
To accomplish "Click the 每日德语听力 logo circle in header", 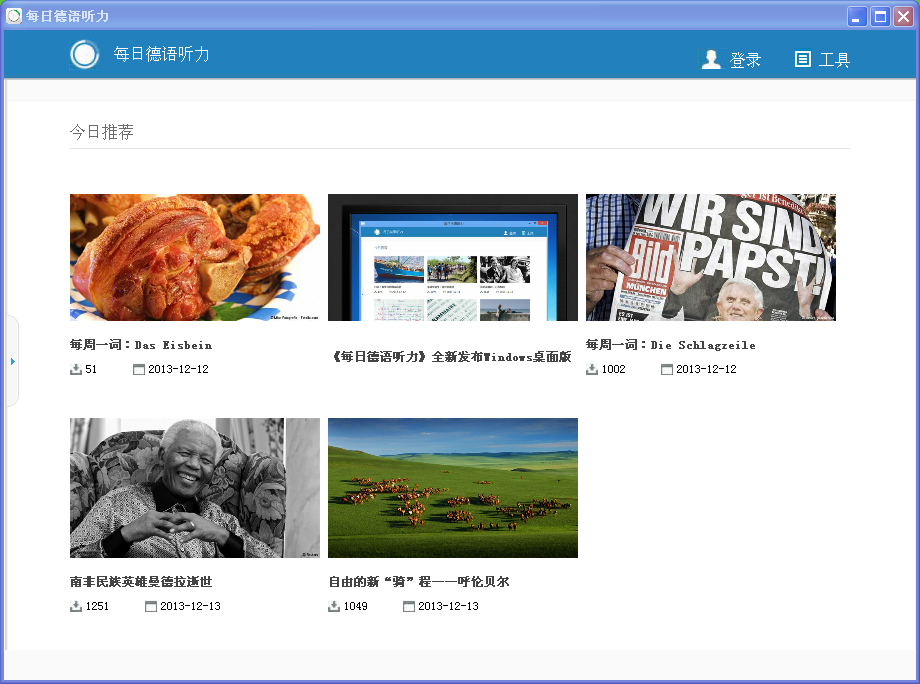I will (84, 54).
